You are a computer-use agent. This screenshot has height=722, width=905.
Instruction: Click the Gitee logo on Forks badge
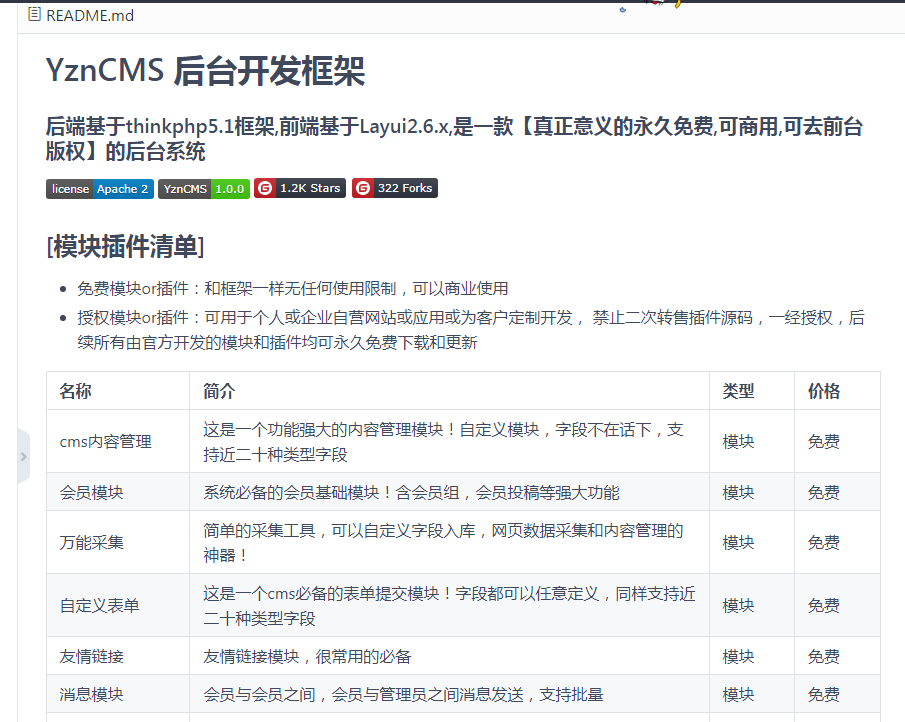tap(363, 188)
